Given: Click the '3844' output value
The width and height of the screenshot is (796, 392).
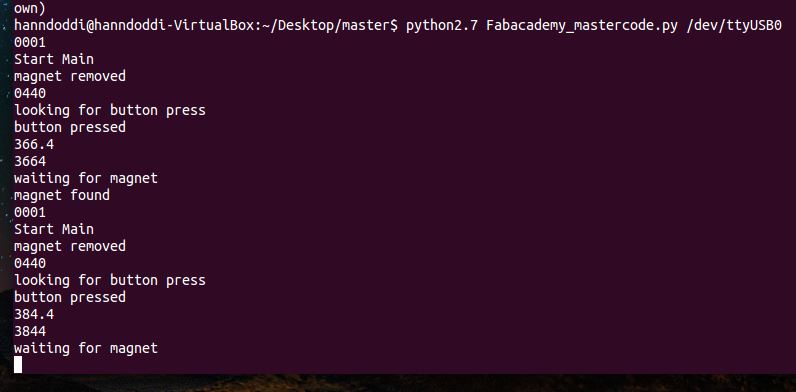Looking at the screenshot, I should [30, 331].
